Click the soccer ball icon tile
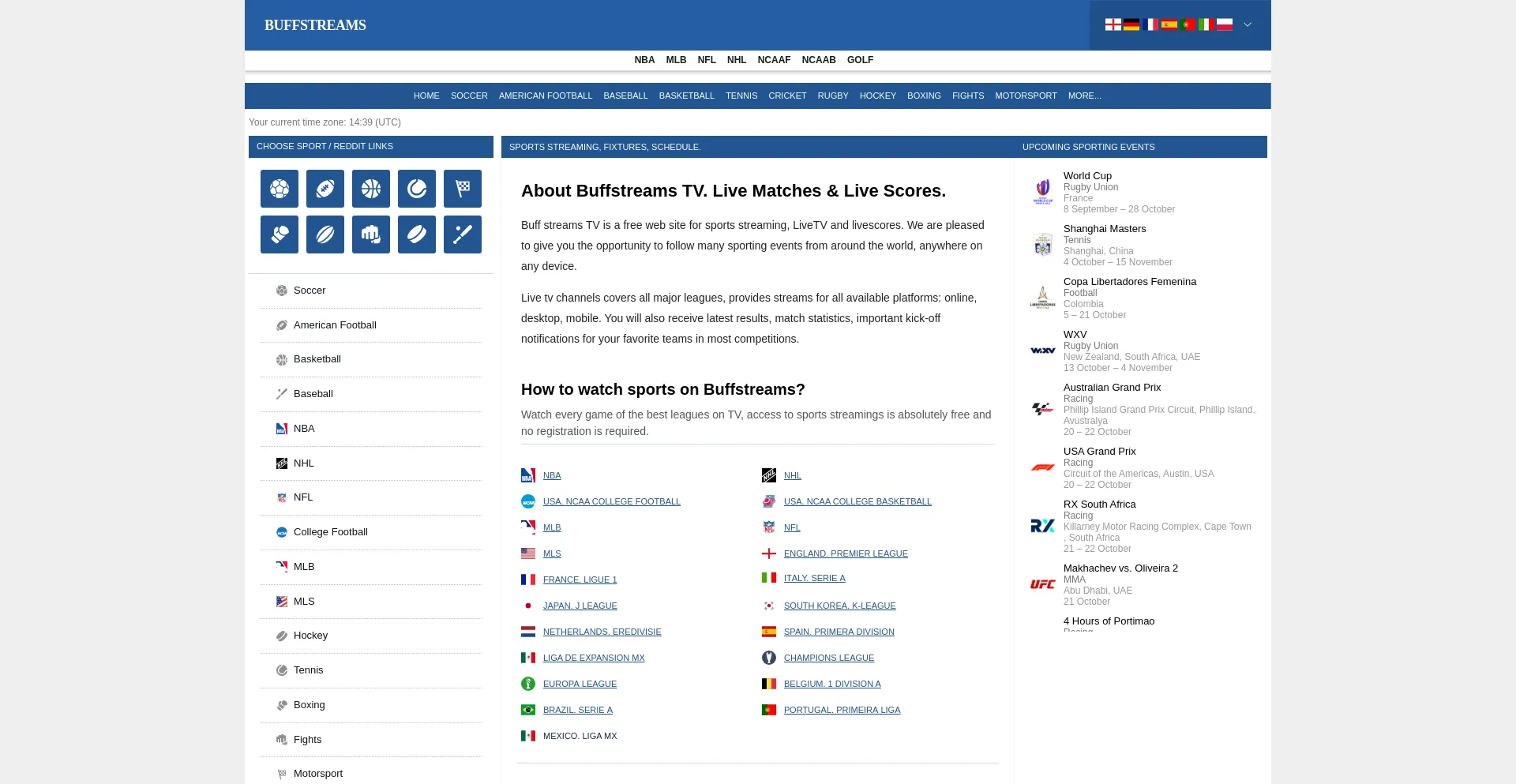This screenshot has width=1516, height=784. click(x=280, y=189)
